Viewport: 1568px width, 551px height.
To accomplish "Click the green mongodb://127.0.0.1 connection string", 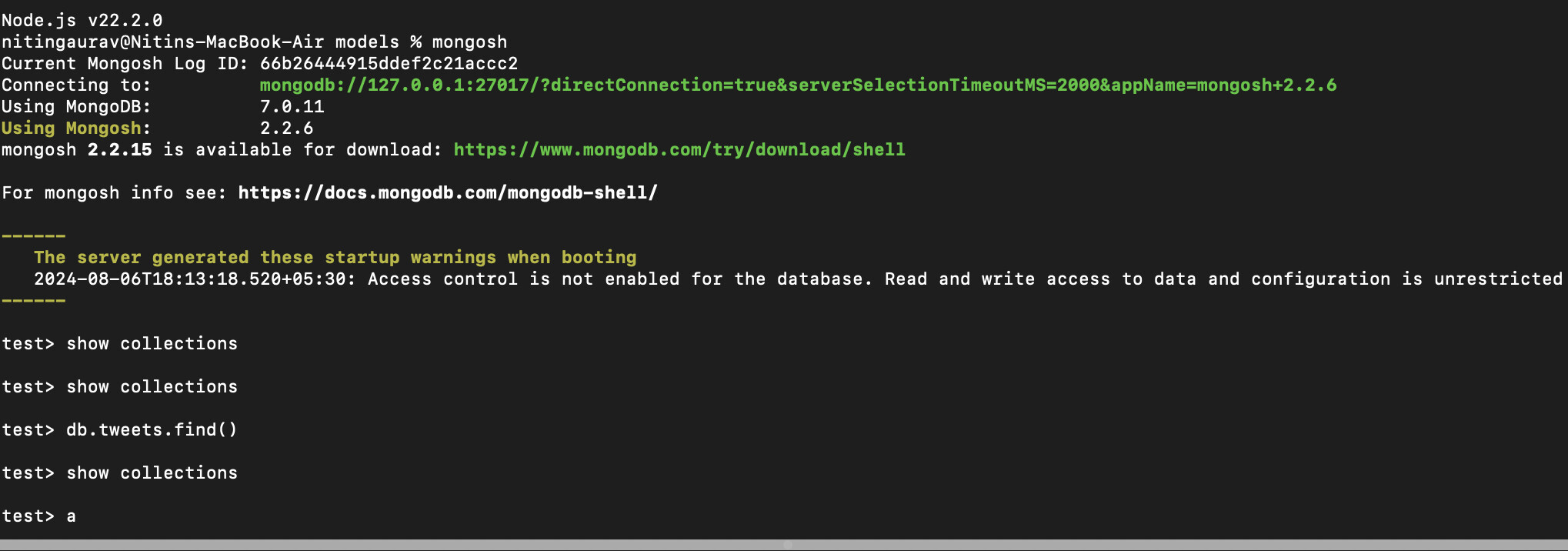I will pyautogui.click(x=797, y=85).
